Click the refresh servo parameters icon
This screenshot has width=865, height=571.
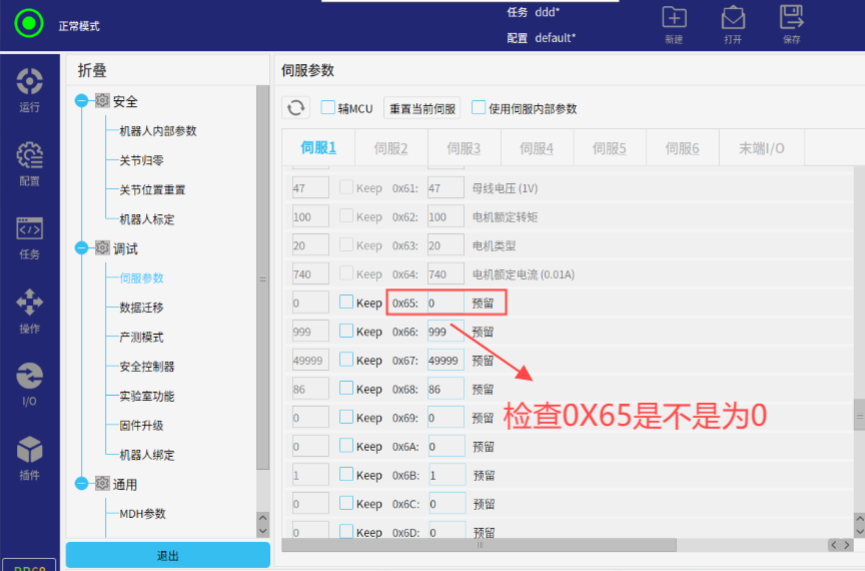click(x=296, y=108)
